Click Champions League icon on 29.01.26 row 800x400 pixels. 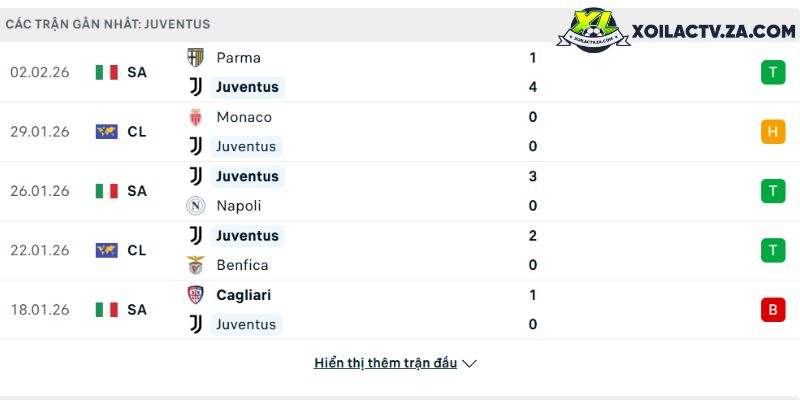107,131
